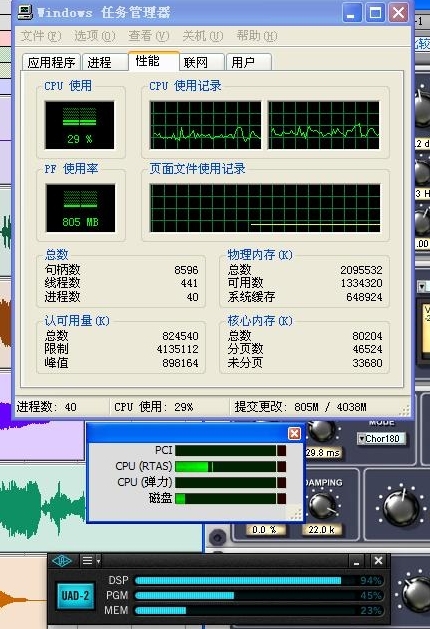The image size is (430, 629).
Task: Click the green audio waveform clip
Action: [x=42, y=508]
